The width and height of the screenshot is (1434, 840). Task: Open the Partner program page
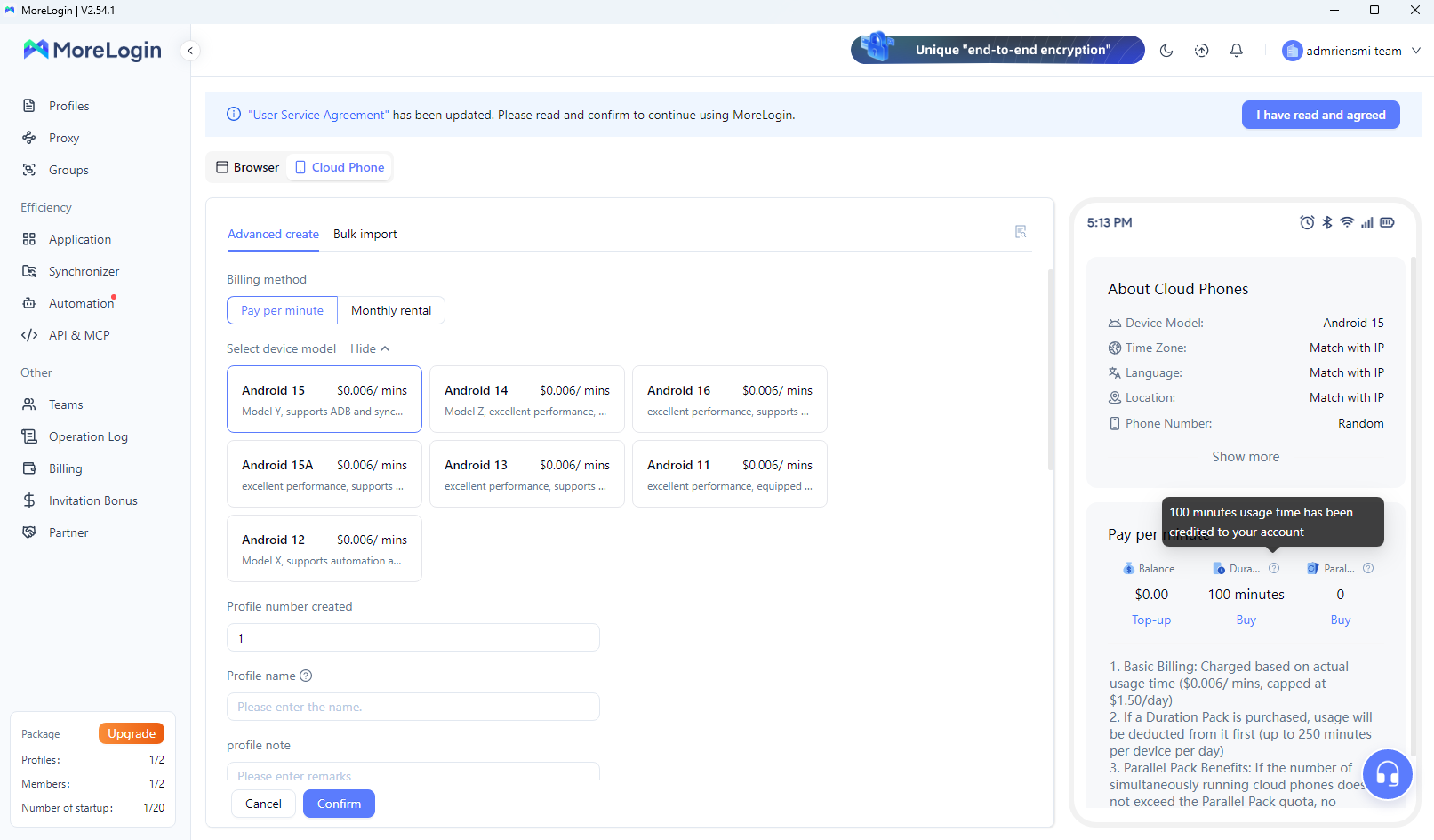[68, 532]
